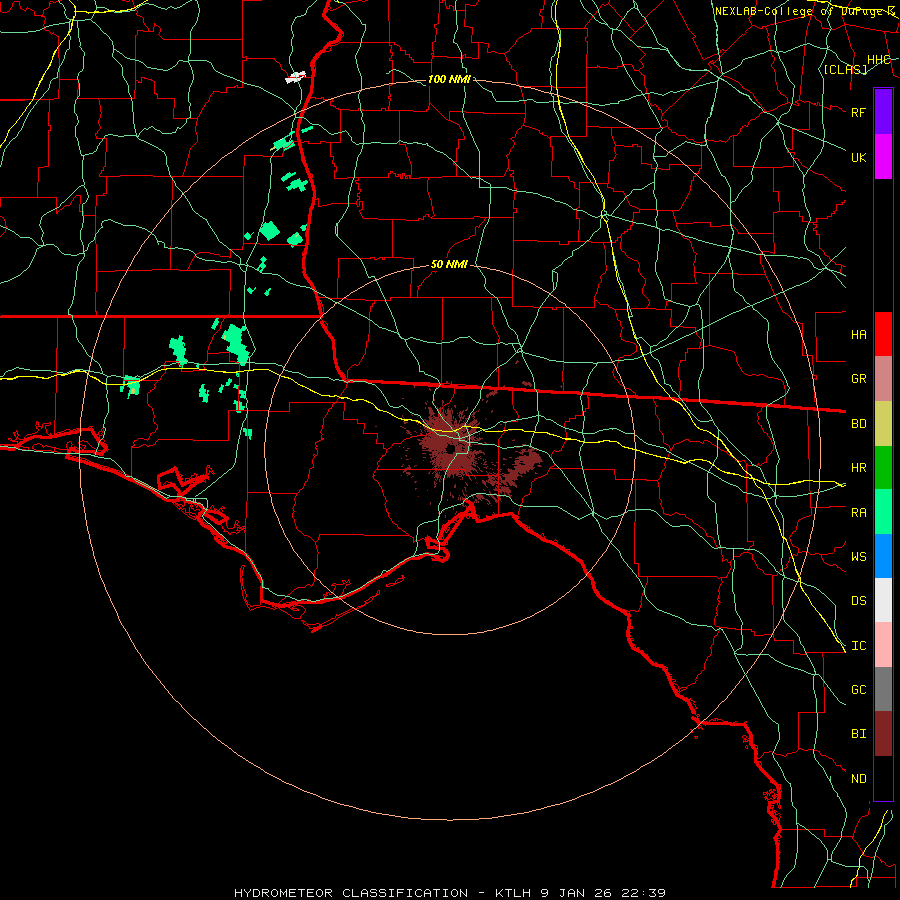Viewport: 900px width, 900px height.
Task: Click the 9 JAN 26 date text
Action: 576,893
